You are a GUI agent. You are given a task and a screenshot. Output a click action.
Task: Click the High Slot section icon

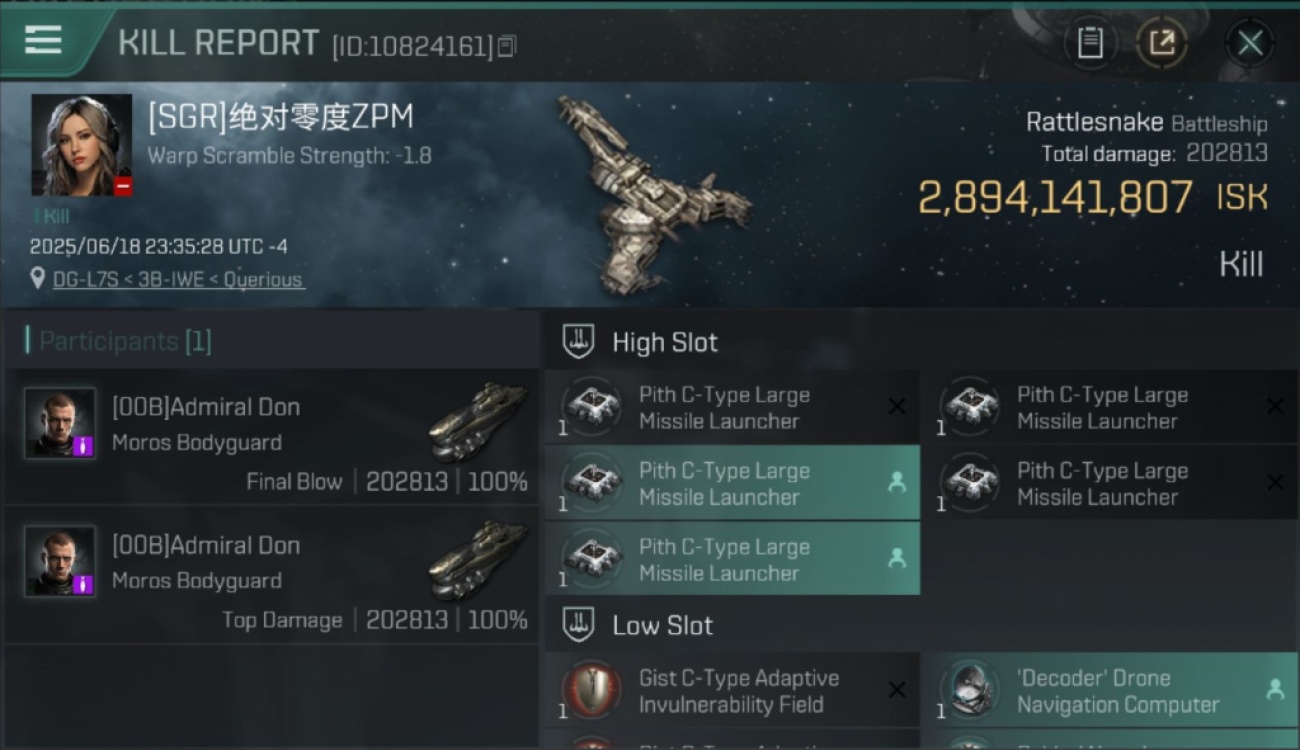point(578,342)
